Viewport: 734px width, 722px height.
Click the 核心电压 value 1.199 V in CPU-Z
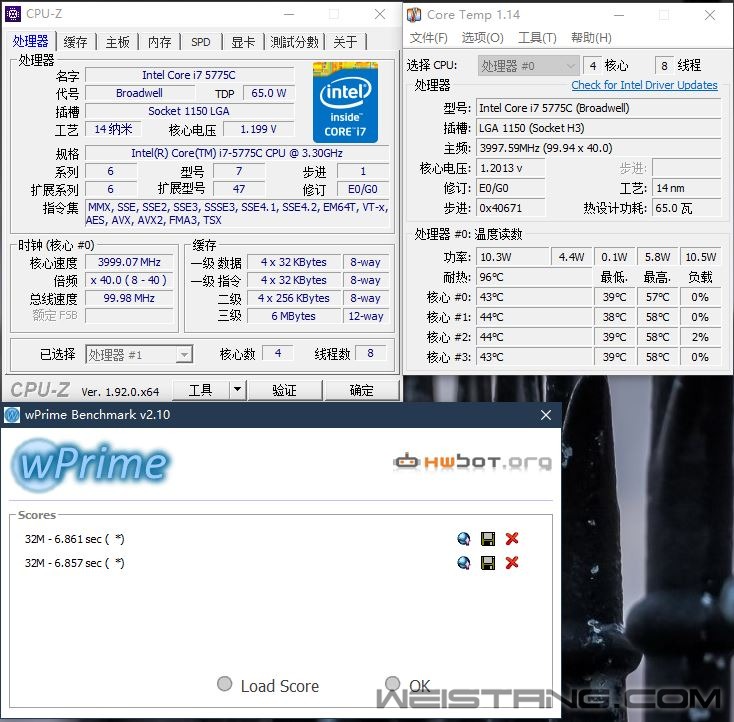258,129
